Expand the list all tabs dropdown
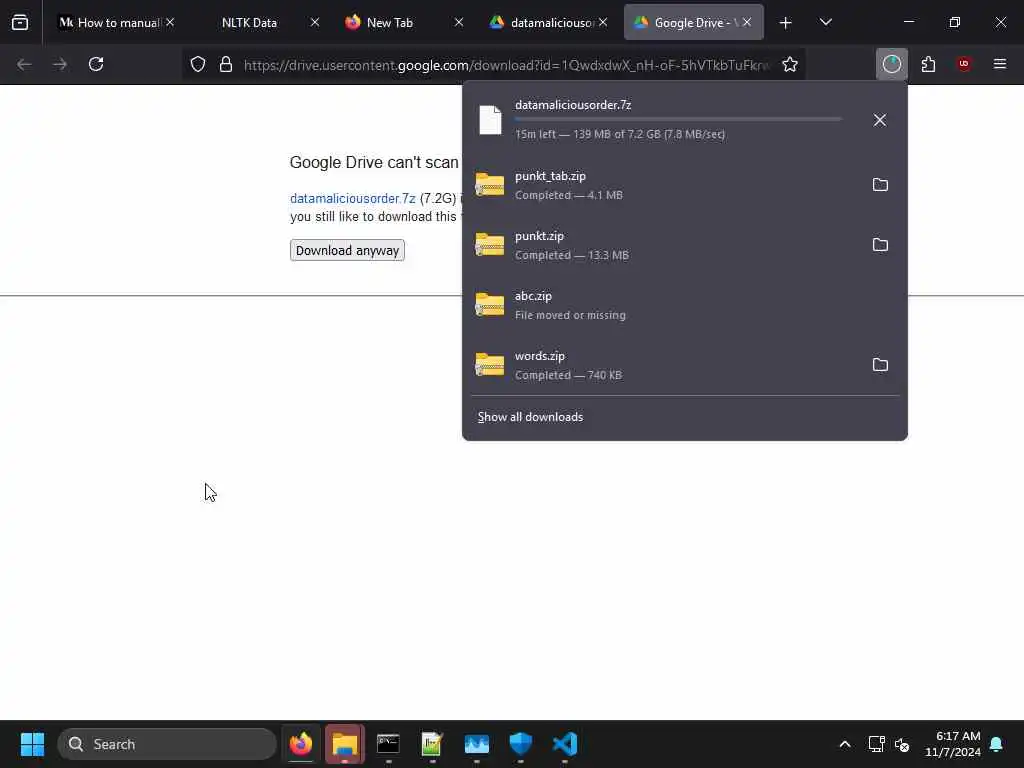This screenshot has height=768, width=1024. tap(825, 22)
